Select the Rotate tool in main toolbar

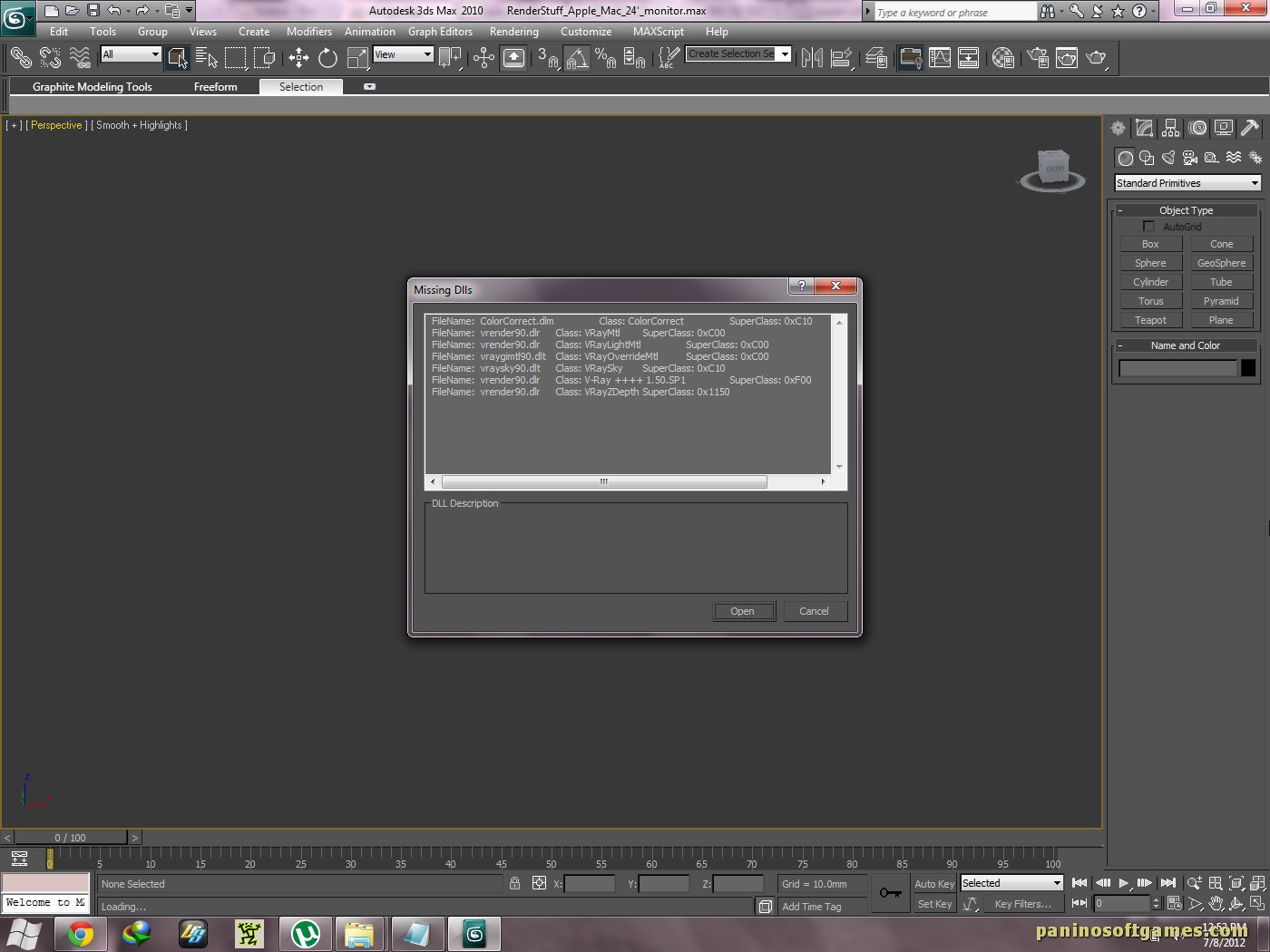[327, 58]
